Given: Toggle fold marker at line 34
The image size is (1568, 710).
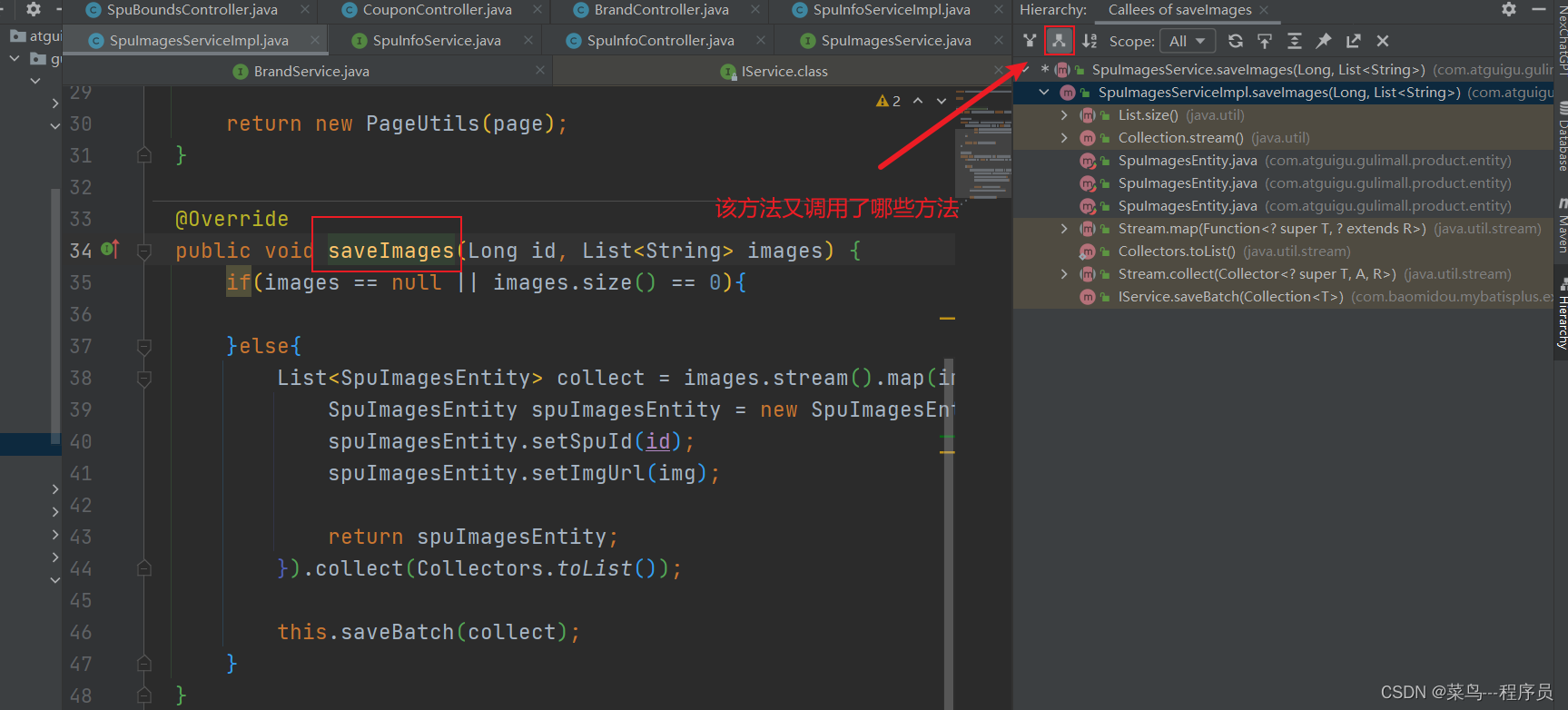Looking at the screenshot, I should [143, 251].
